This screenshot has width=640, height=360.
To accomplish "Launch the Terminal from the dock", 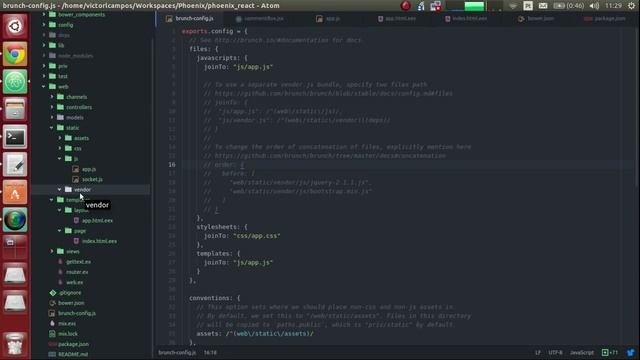I will [x=15, y=137].
